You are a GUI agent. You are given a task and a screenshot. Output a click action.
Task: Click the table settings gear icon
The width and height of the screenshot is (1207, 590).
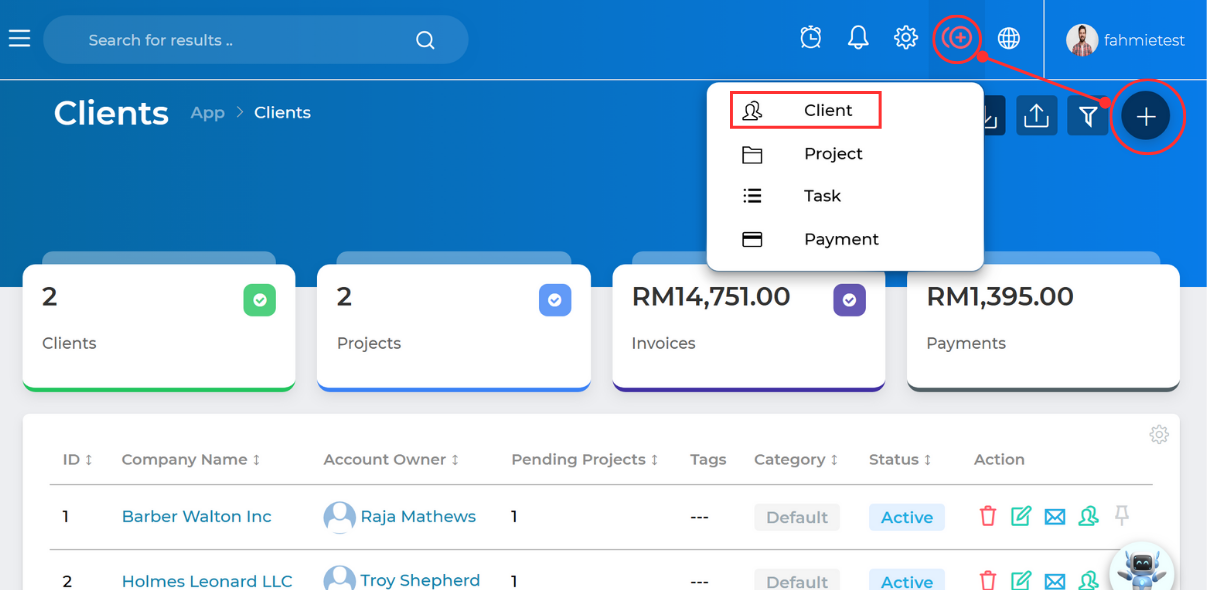click(x=1159, y=434)
